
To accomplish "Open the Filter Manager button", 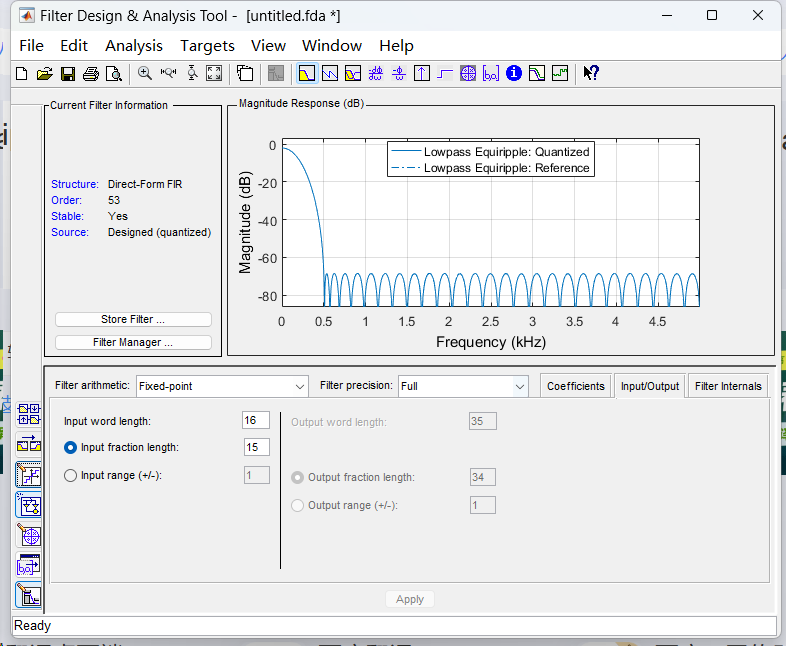I will 133,342.
